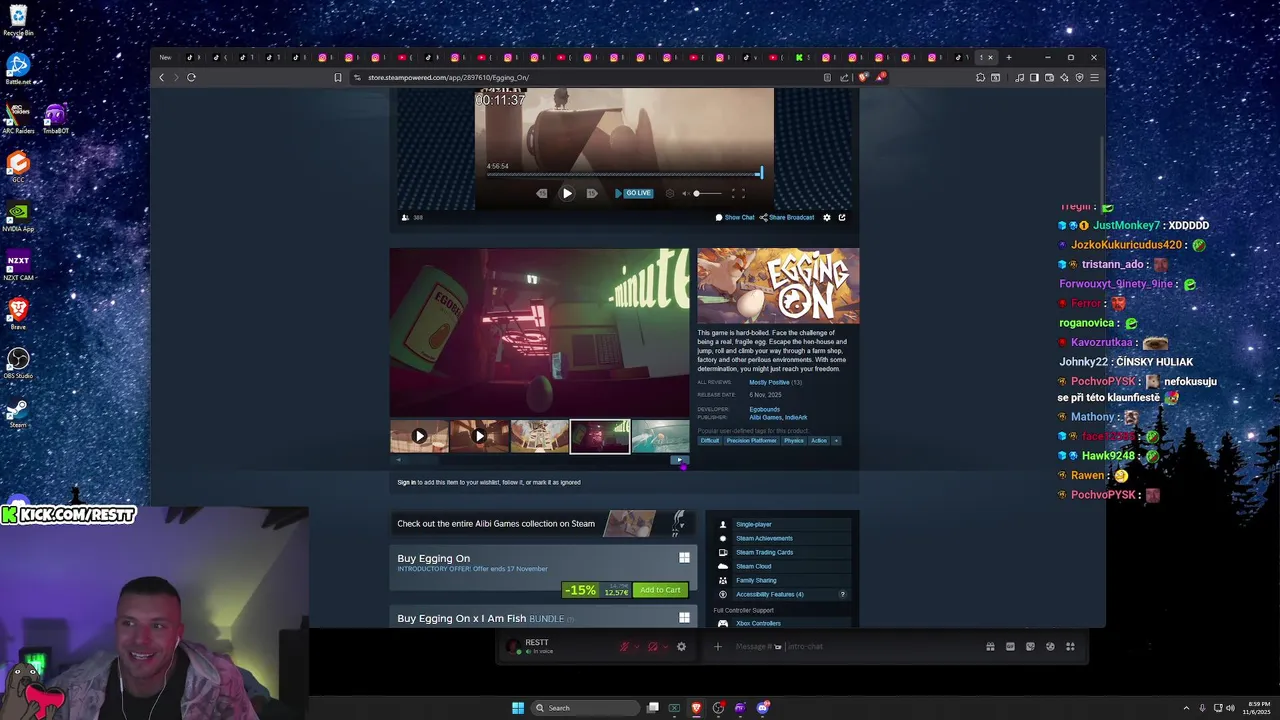
Task: Enter fullscreen for the broadcast player
Action: click(x=738, y=193)
